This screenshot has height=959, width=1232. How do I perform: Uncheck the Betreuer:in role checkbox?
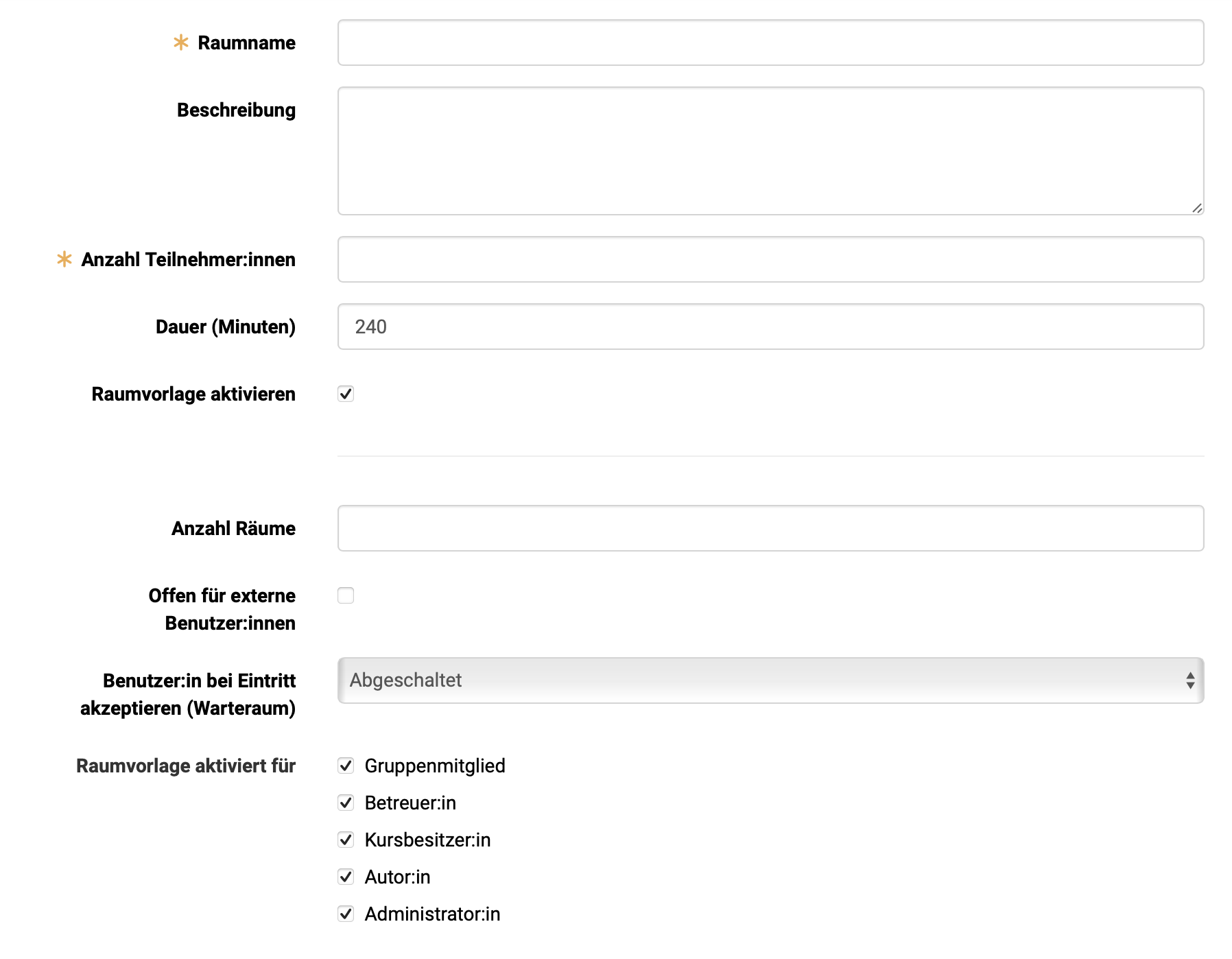(346, 803)
